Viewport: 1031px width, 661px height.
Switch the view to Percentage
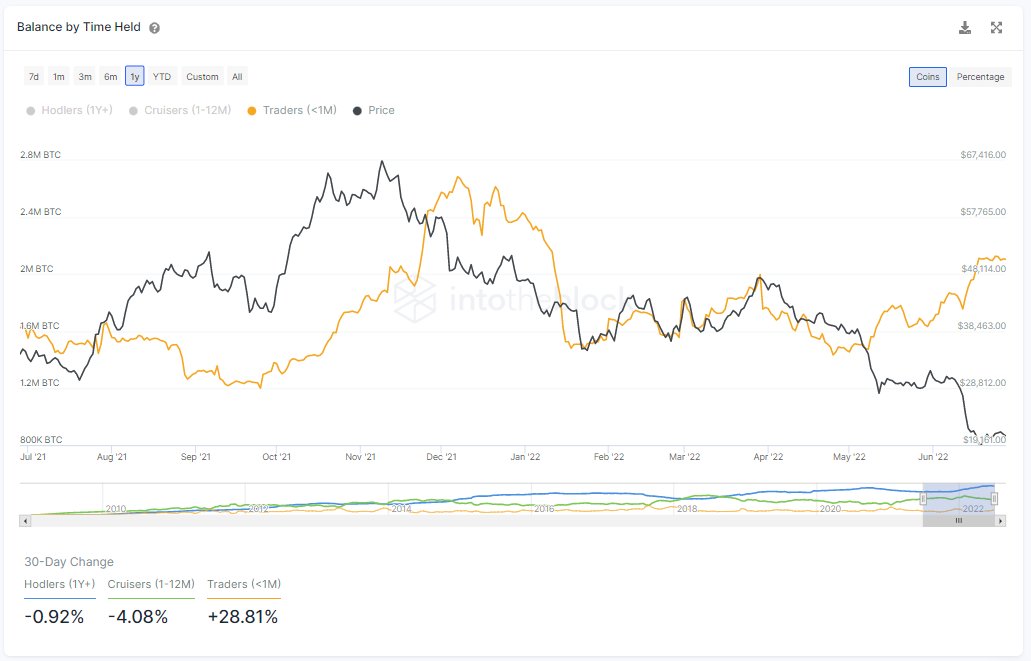click(x=980, y=77)
